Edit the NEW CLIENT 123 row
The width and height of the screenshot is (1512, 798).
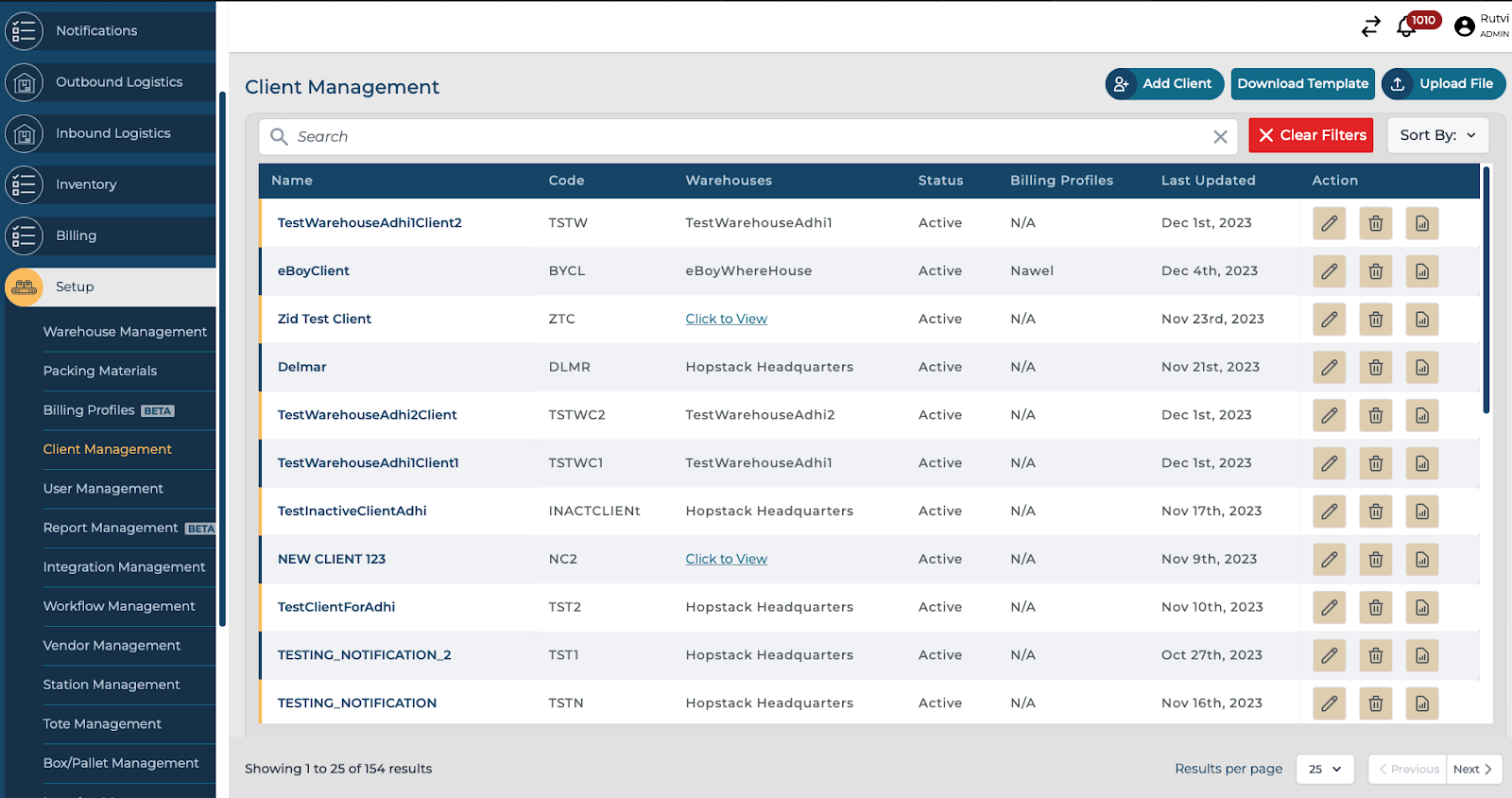1329,560
